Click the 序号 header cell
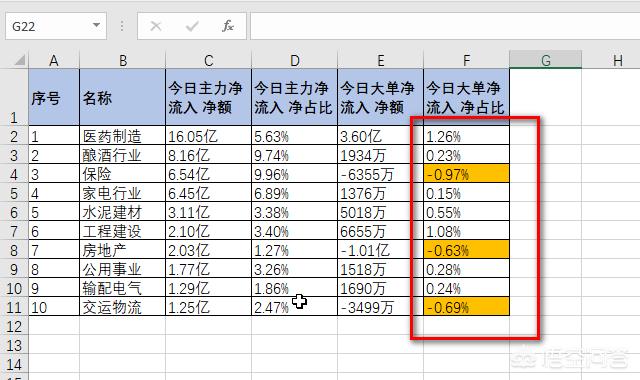Screen dimensions: 640x380 (54, 97)
